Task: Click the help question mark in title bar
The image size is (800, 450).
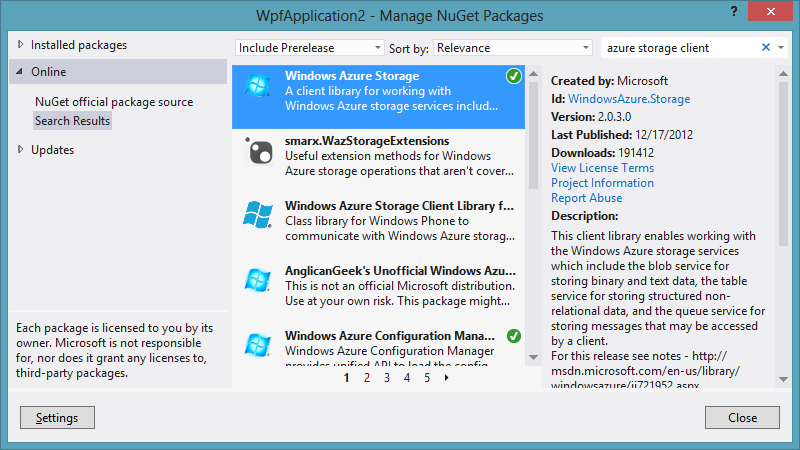Action: (726, 14)
